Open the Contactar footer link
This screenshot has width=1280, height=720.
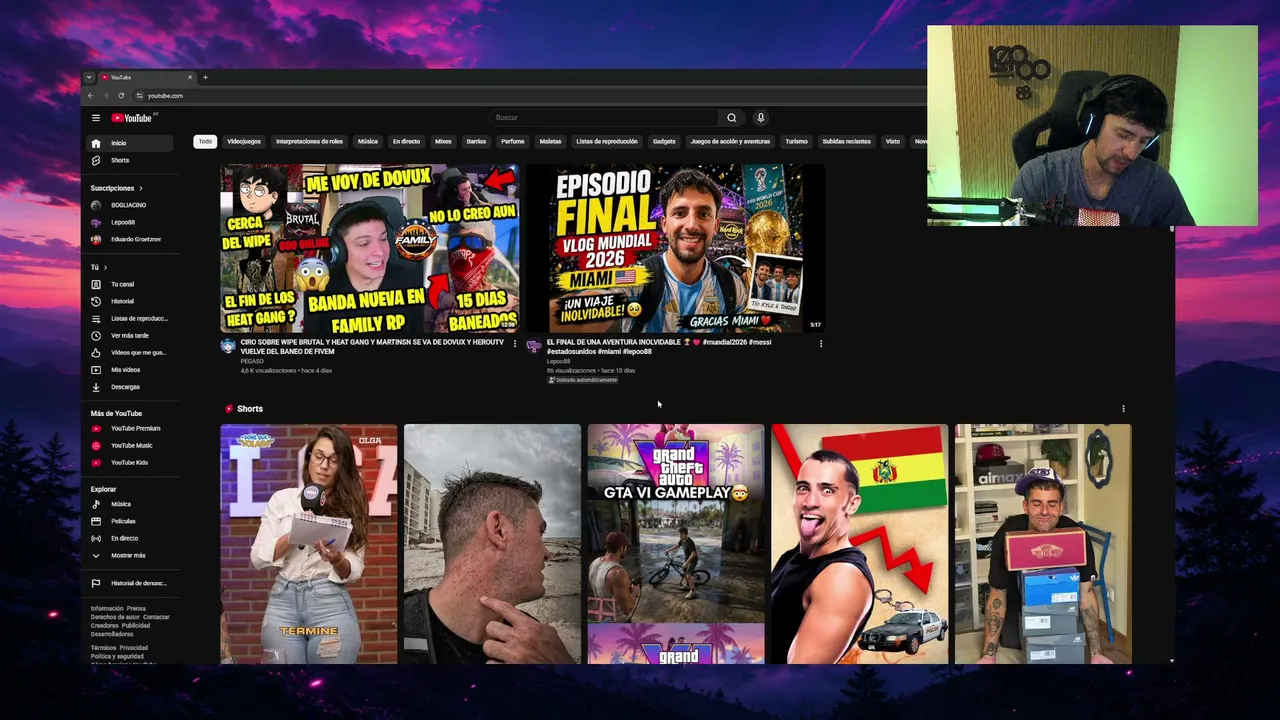156,617
